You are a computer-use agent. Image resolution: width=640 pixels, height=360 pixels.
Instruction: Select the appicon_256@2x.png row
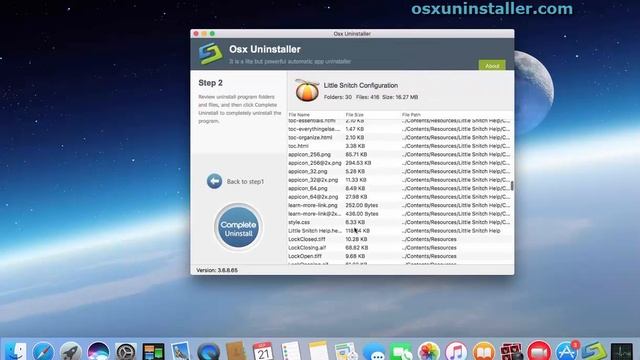pos(400,163)
